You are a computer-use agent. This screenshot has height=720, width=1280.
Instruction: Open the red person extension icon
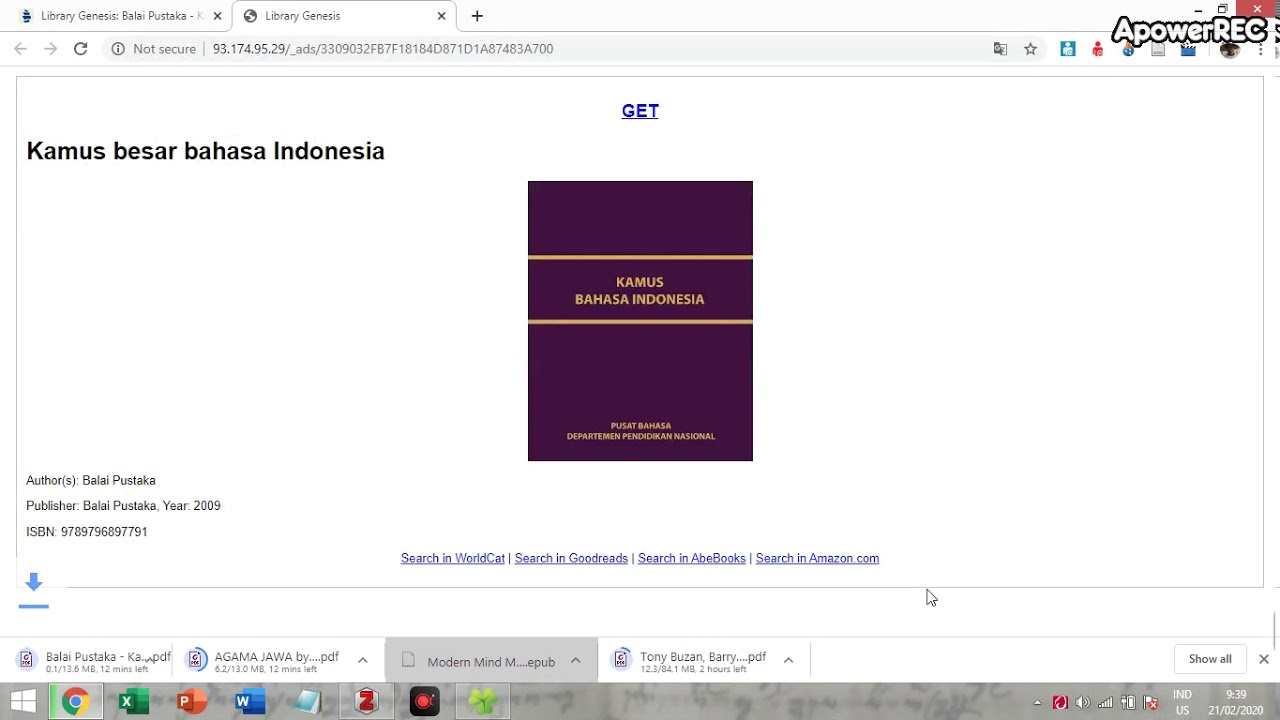tap(1098, 48)
